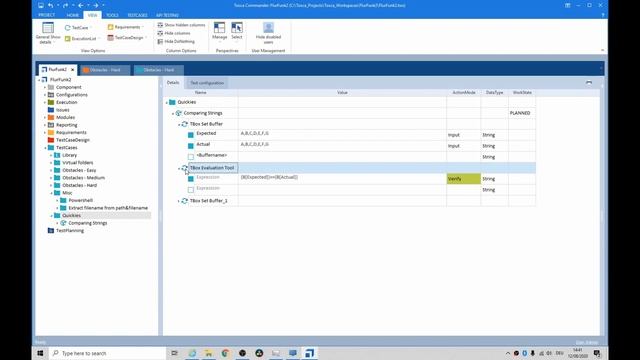Expand the Obstacles - Easy folder
Image resolution: width=640 pixels, height=360 pixels.
(x=51, y=170)
